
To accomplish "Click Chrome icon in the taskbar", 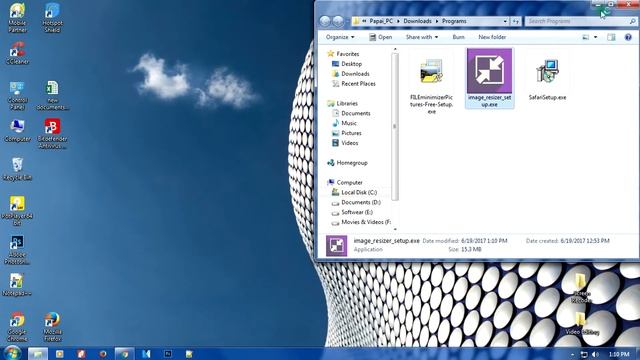I will coord(124,354).
